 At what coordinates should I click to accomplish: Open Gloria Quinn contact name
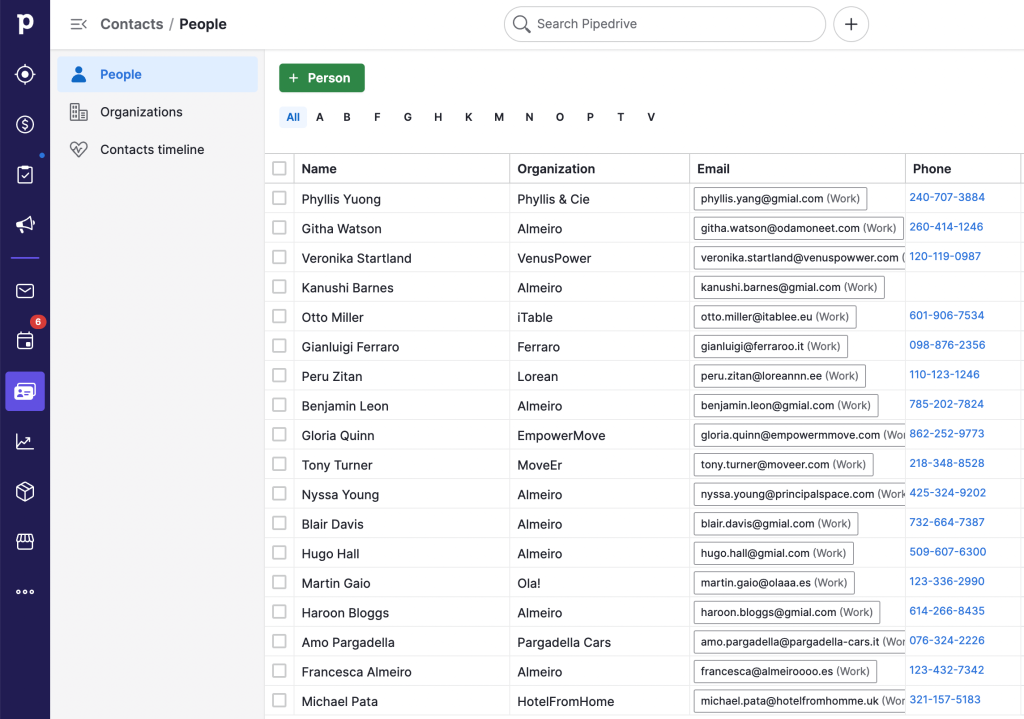pyautogui.click(x=338, y=436)
